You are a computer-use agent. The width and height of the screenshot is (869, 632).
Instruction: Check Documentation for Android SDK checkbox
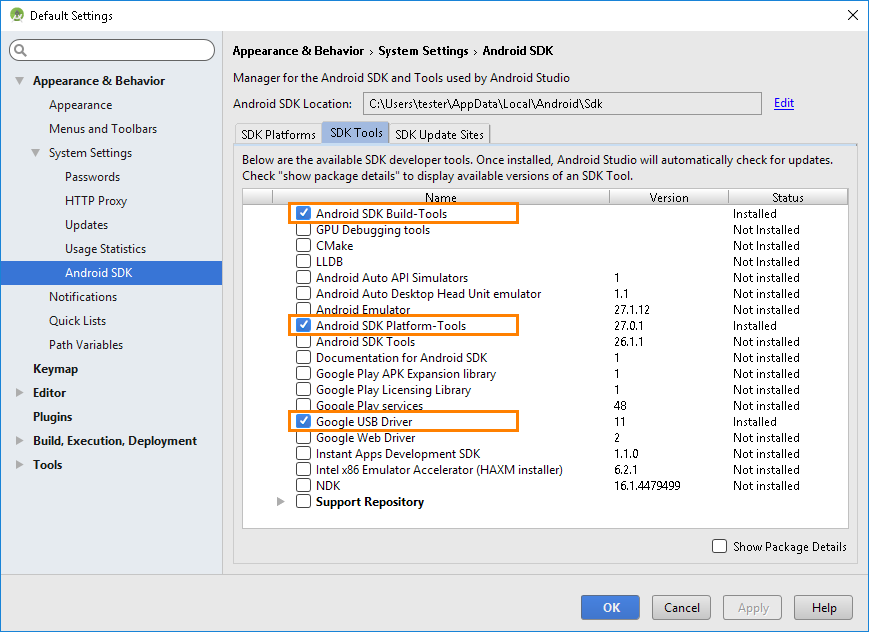303,358
